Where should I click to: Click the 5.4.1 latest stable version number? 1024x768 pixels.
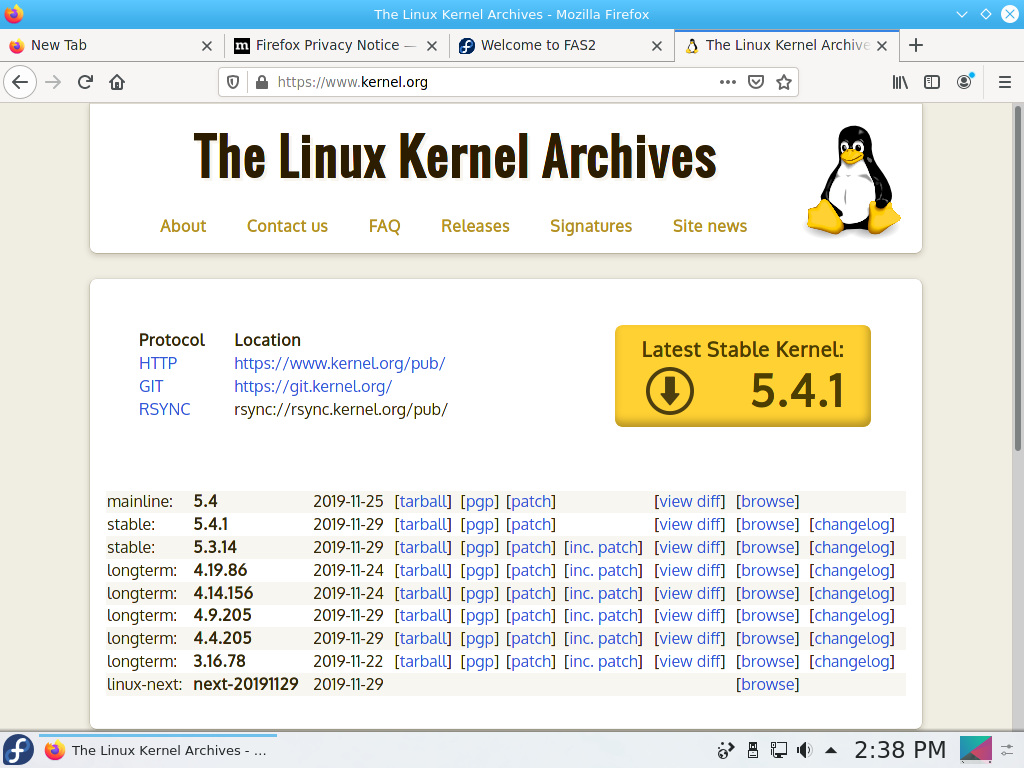click(797, 391)
